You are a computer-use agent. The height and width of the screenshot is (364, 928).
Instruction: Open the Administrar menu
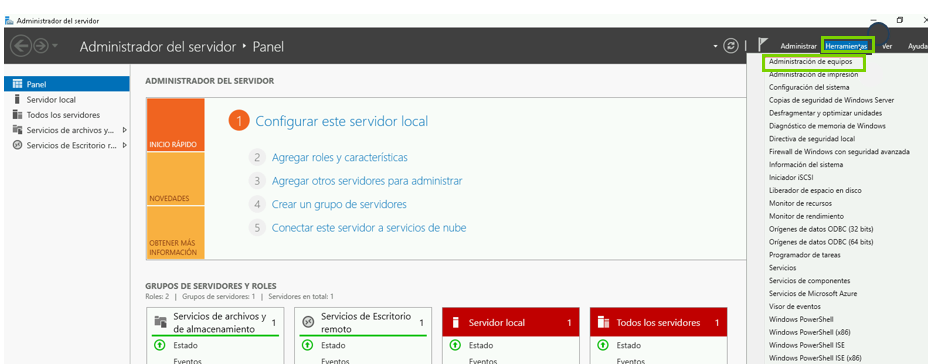(x=798, y=46)
